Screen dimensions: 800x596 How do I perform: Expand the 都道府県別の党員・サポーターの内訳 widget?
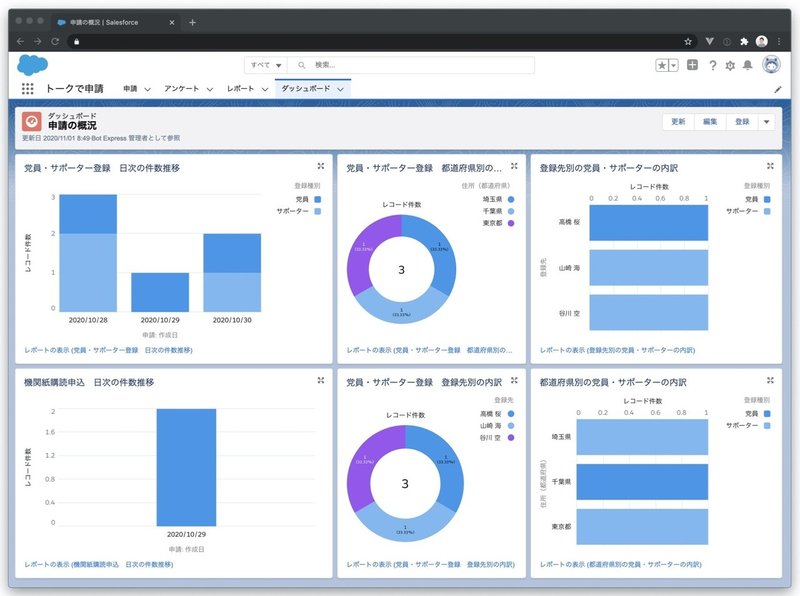point(770,381)
